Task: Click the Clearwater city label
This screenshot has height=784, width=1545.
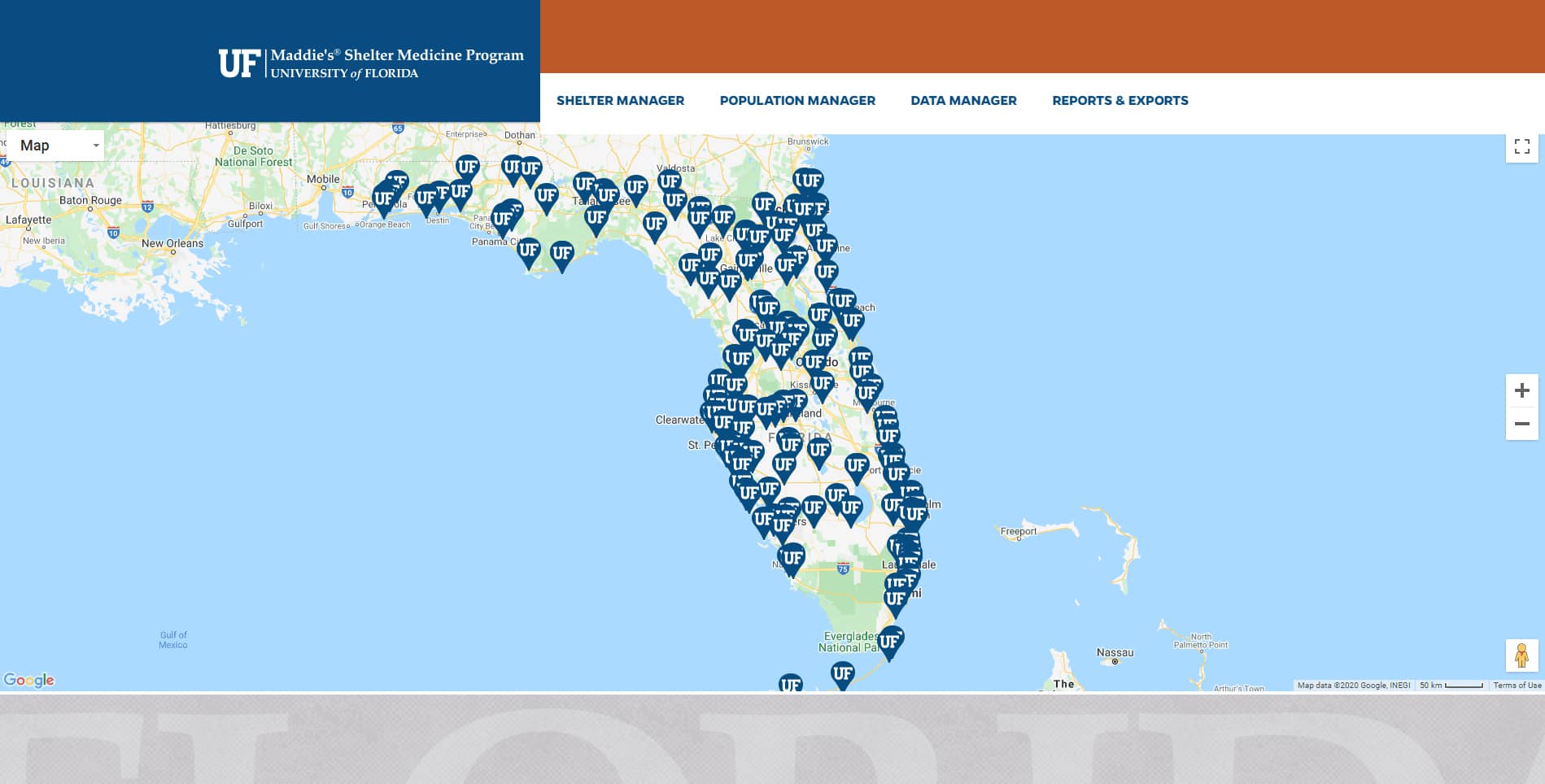Action: (679, 420)
